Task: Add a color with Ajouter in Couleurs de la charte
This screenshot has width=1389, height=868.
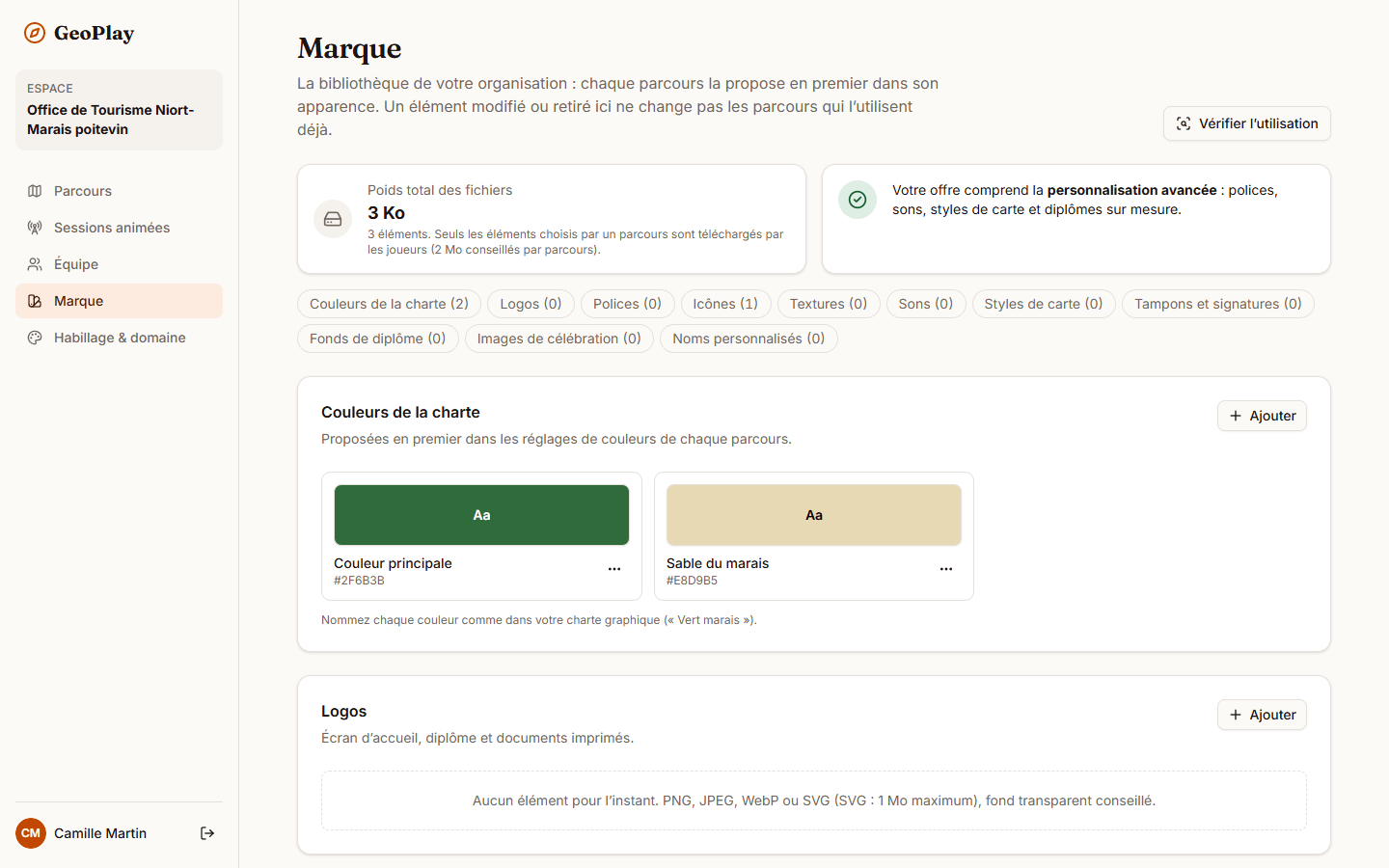Action: pos(1262,416)
